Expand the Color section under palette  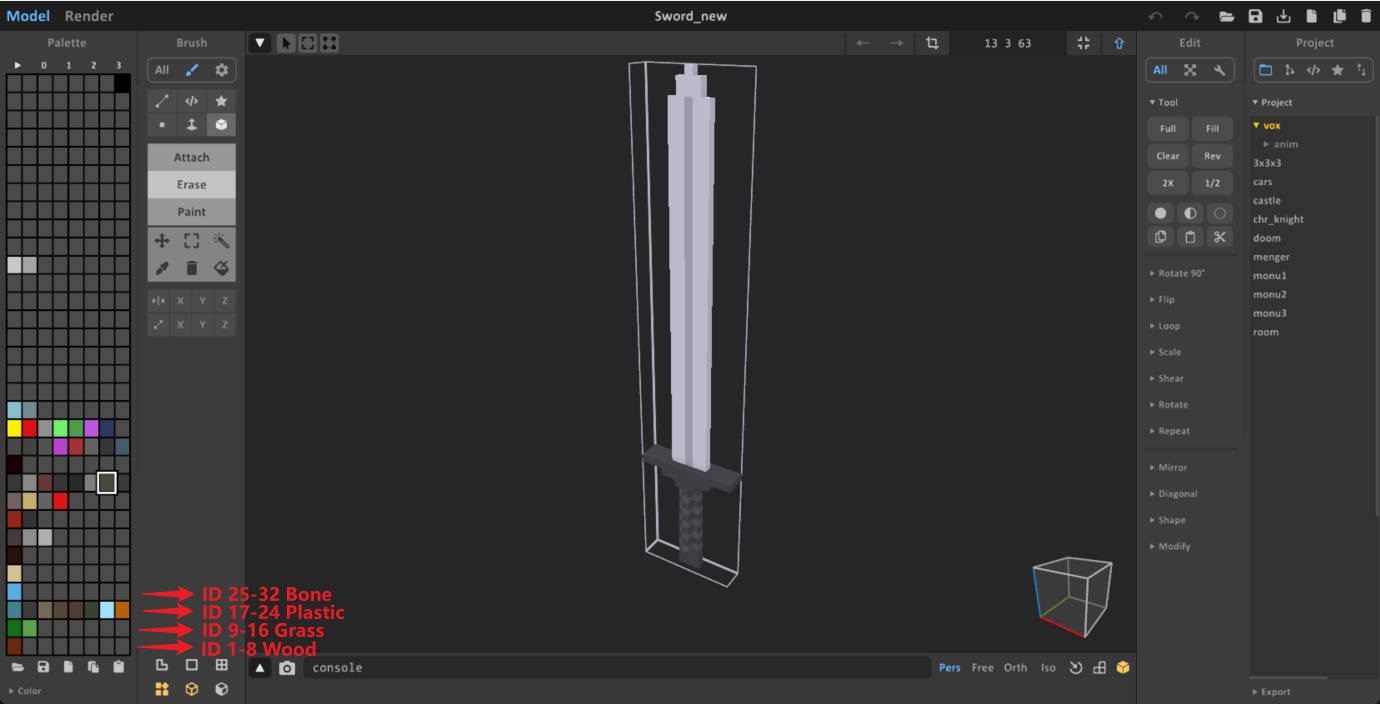pos(28,691)
